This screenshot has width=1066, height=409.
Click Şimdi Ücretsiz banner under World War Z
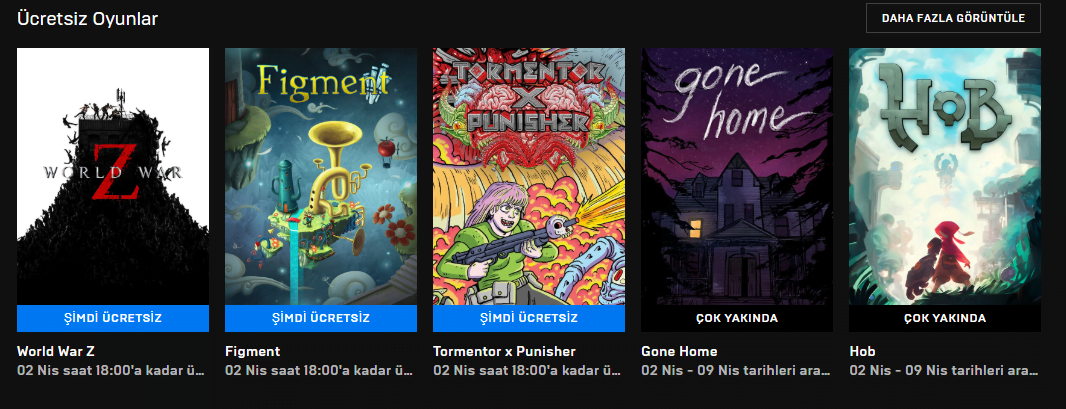(x=113, y=318)
